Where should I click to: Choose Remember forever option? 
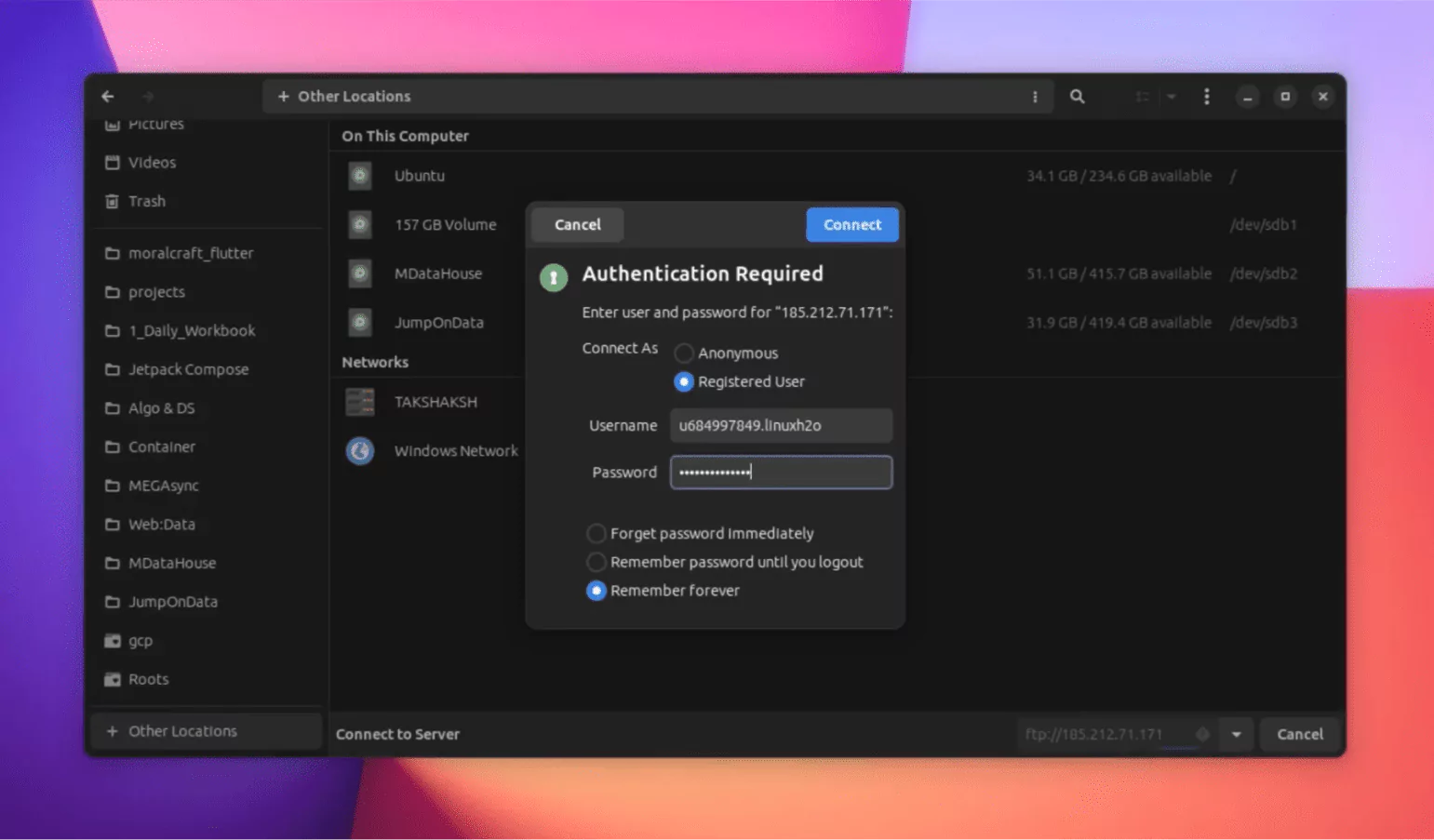tap(596, 591)
